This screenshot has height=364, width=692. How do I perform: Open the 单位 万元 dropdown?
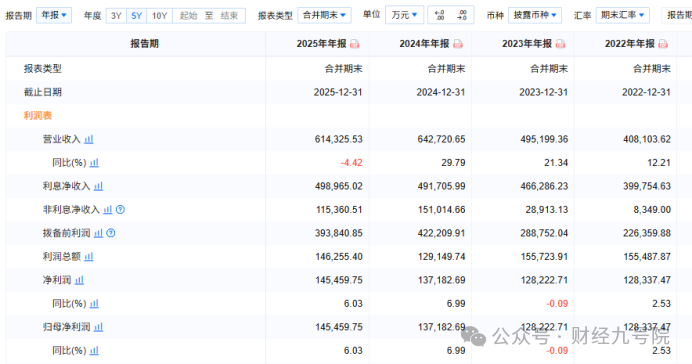pos(404,15)
